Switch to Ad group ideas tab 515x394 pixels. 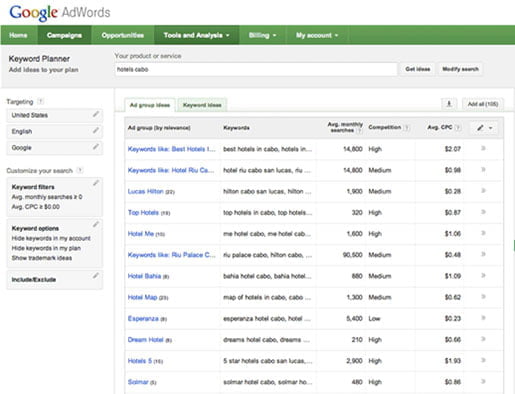pos(150,105)
